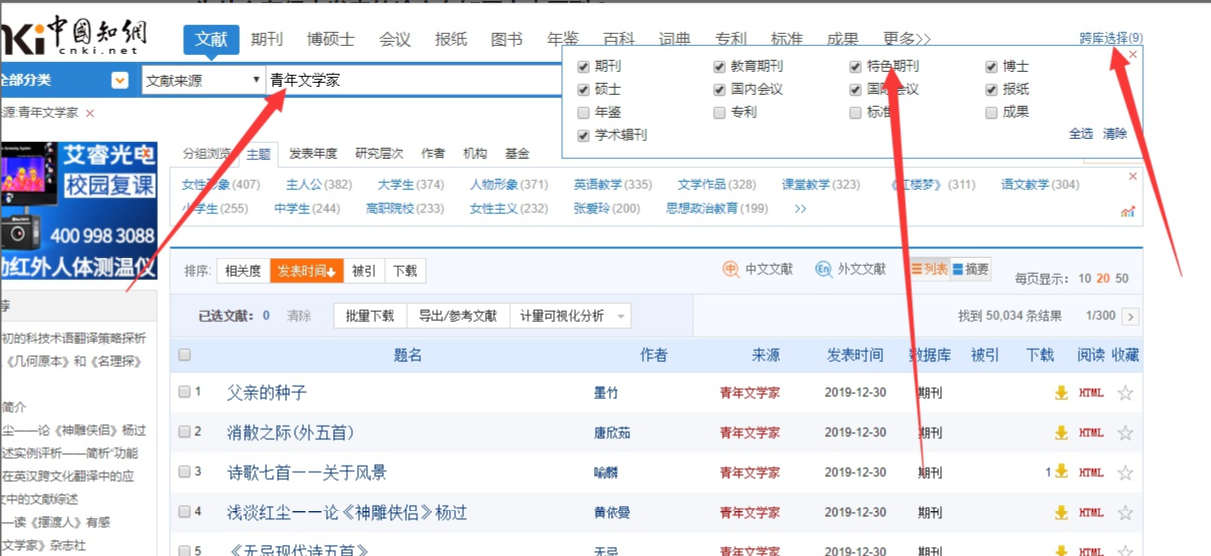Star the article 诗歌七首——关于风景
This screenshot has width=1211, height=556.
pos(1125,473)
